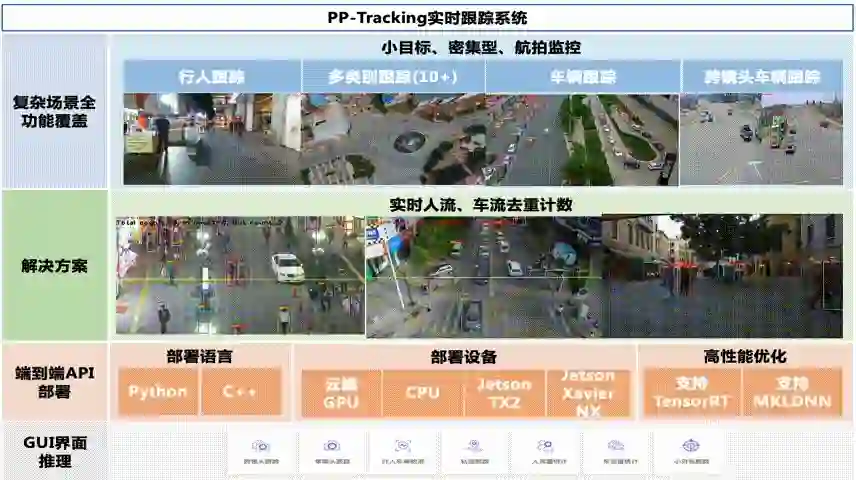Open the indoor pedestrian tracking thumbnail
Viewport: 856px width, 480px height.
pos(212,139)
